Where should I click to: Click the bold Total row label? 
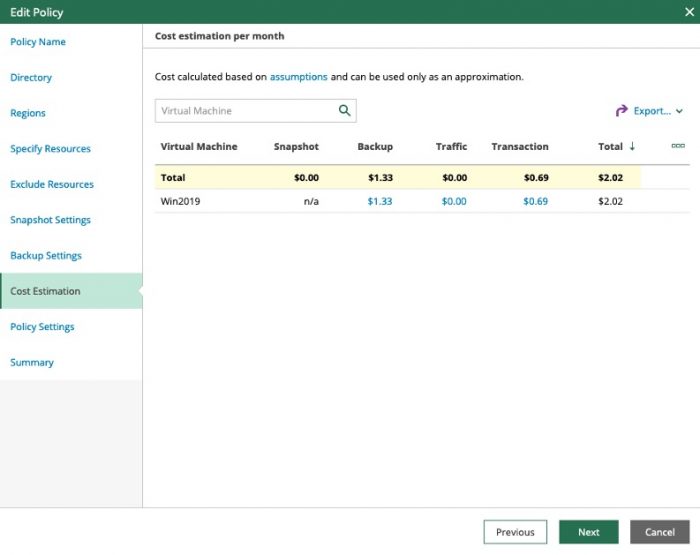pyautogui.click(x=173, y=178)
